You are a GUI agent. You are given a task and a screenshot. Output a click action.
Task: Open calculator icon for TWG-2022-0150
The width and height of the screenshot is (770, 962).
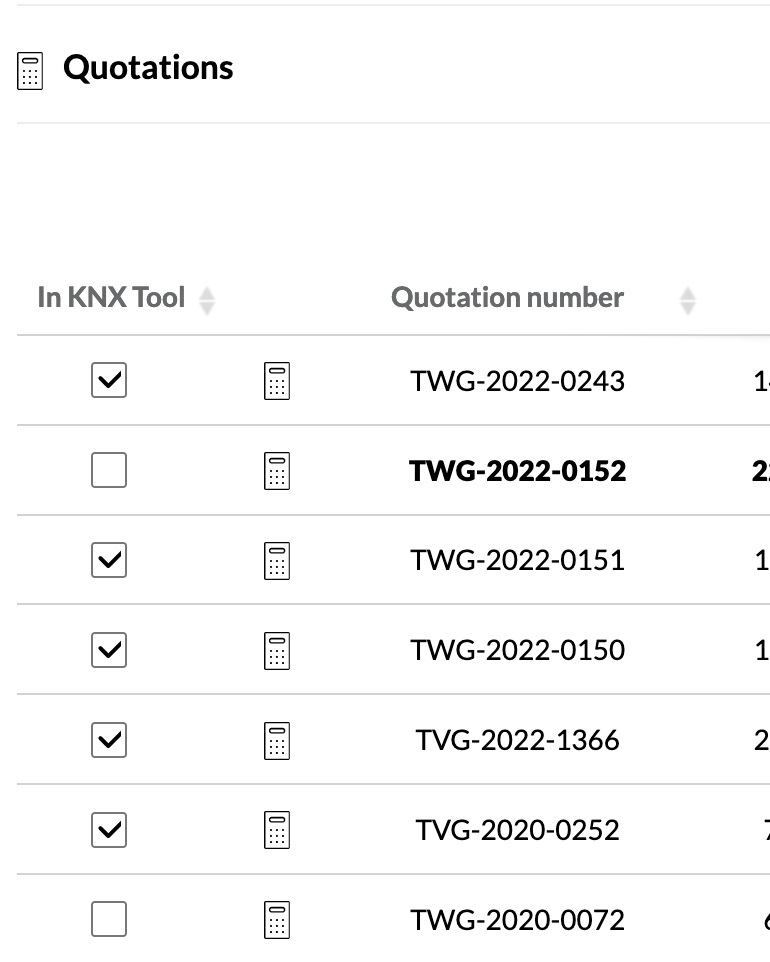tap(277, 651)
